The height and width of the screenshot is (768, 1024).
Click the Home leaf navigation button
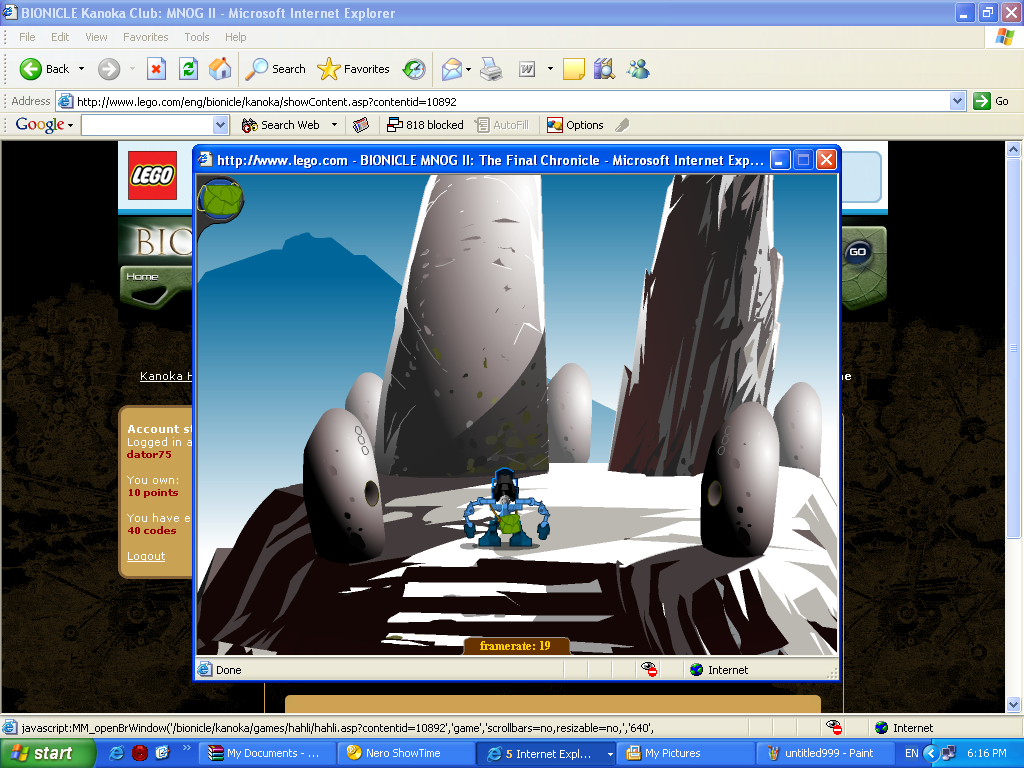[x=155, y=286]
